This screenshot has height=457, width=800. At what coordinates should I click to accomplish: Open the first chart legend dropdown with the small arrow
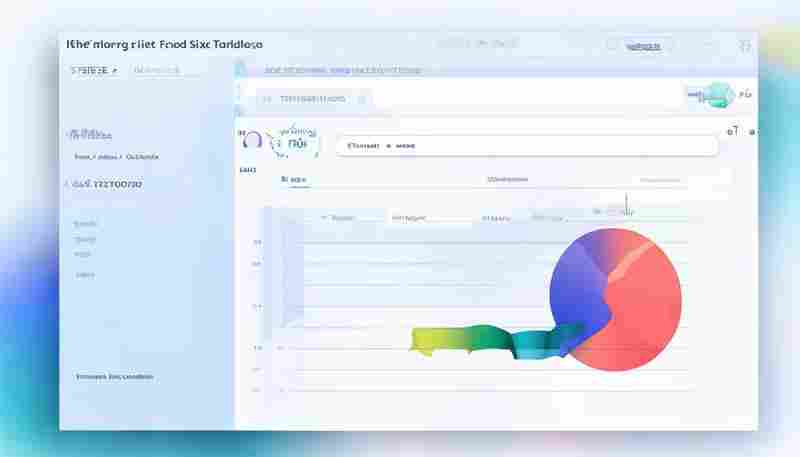[x=338, y=218]
